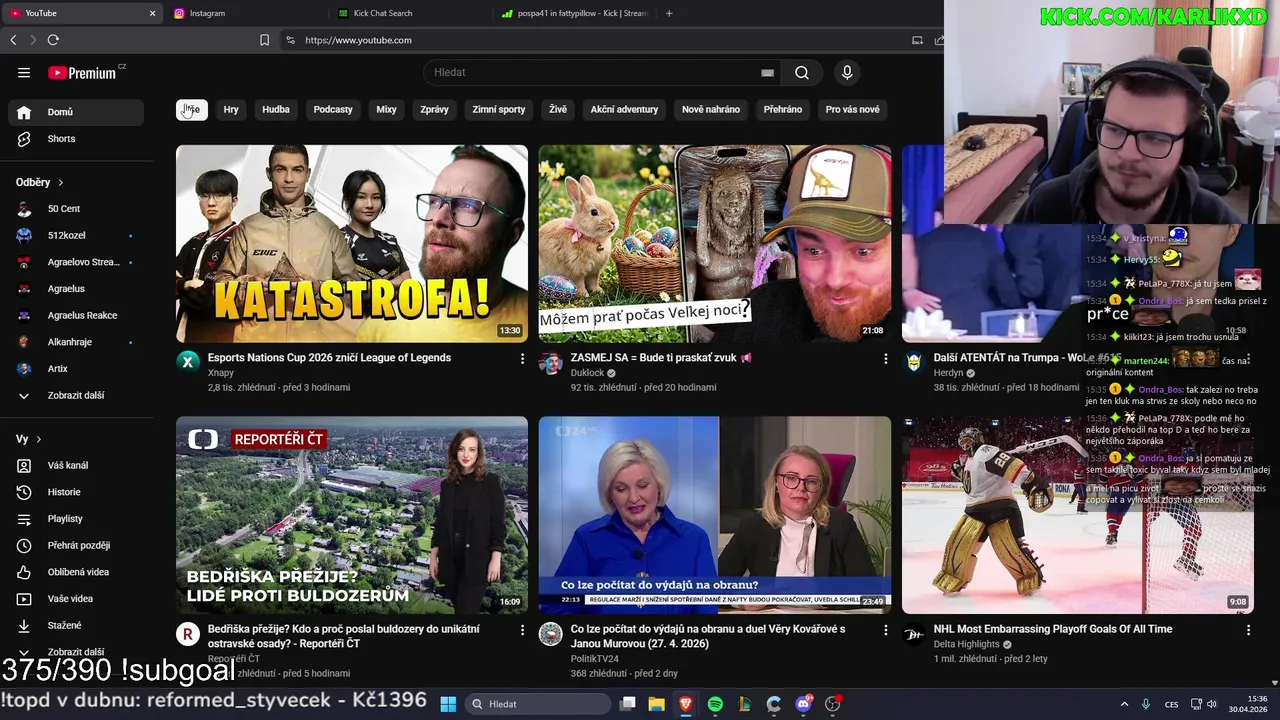Open the Xnapy channel avatar
1280x720 pixels.
pos(188,362)
